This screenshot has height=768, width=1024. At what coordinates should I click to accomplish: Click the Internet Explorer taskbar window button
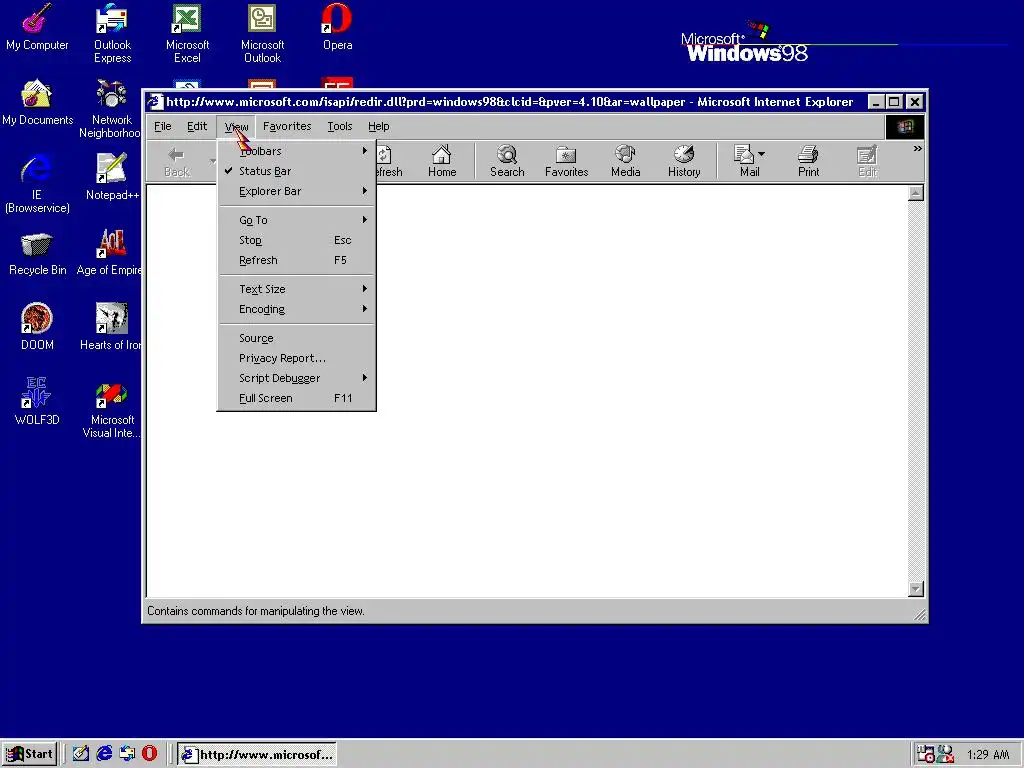[257, 754]
